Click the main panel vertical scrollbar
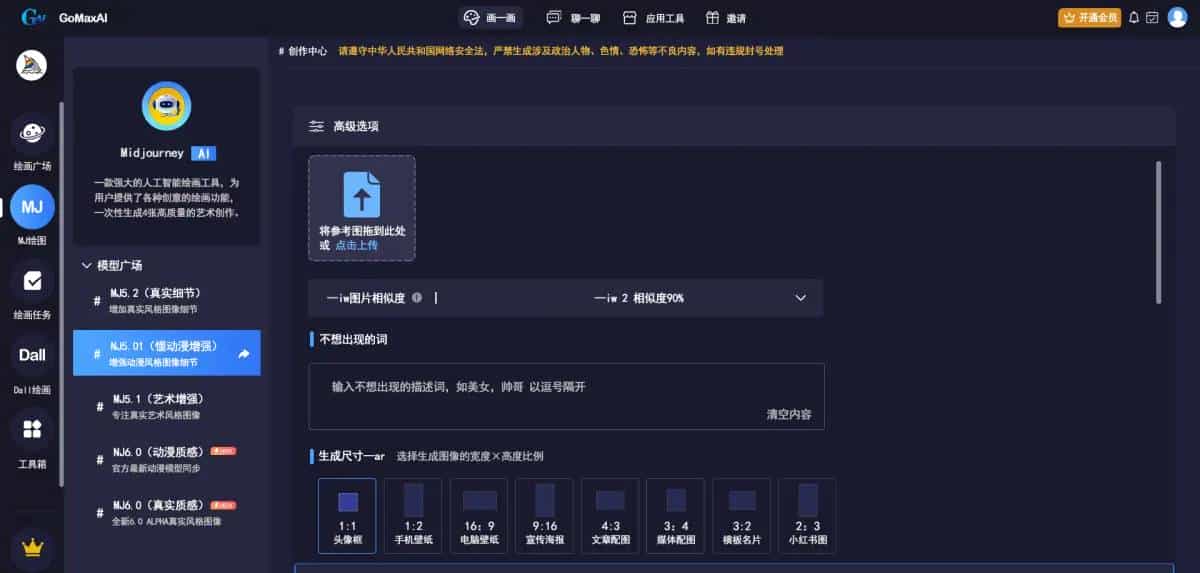This screenshot has height=573, width=1200. tap(1158, 232)
